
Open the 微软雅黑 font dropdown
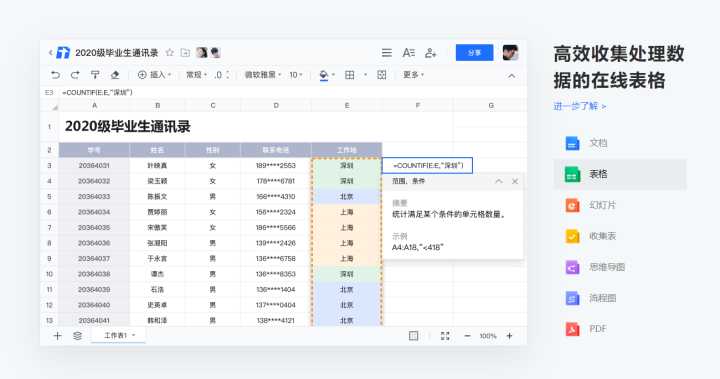[x=263, y=74]
